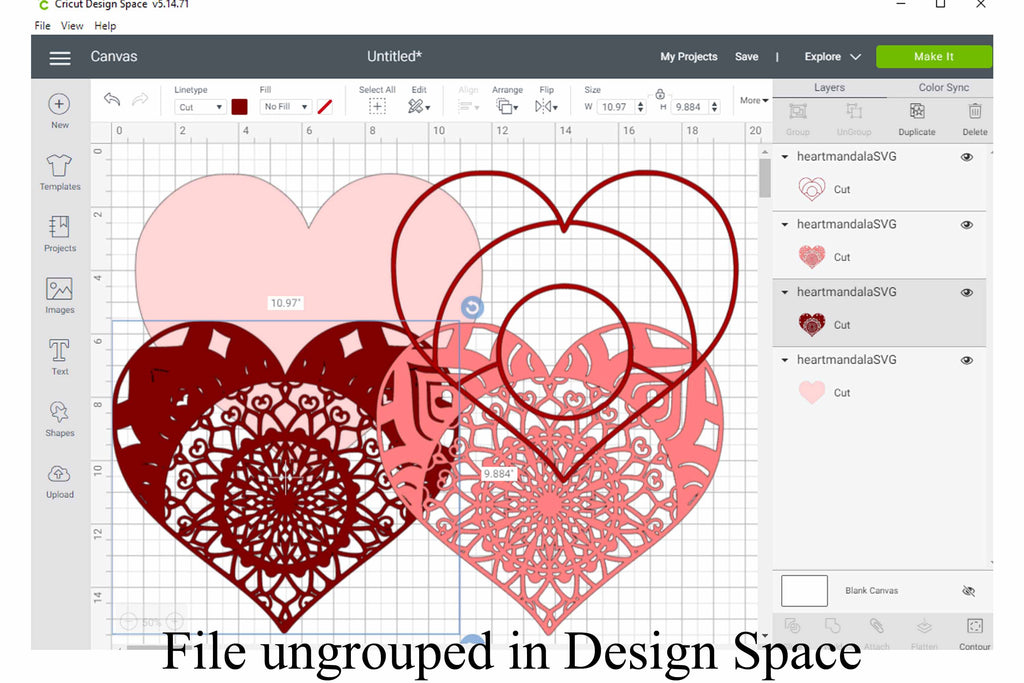Click the Contour tool
This screenshot has width=1024, height=683.
pyautogui.click(x=974, y=633)
